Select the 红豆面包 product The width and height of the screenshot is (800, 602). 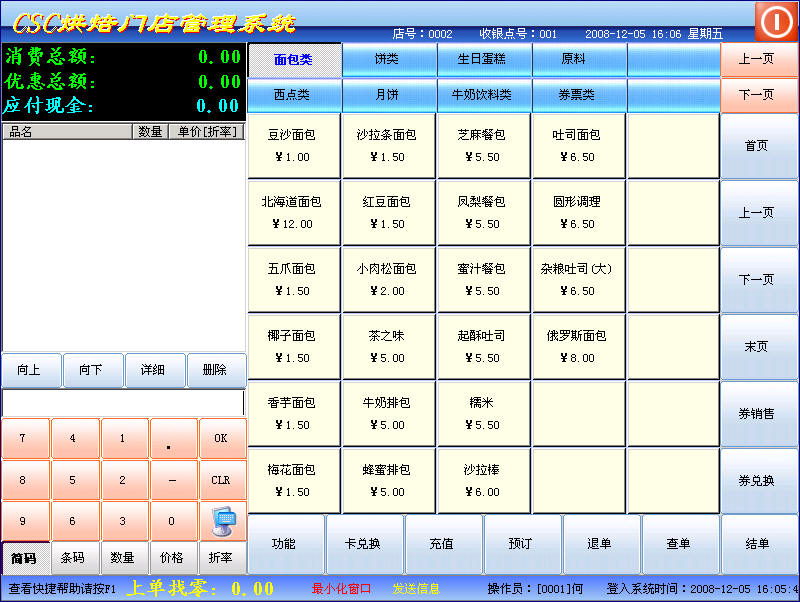(389, 213)
